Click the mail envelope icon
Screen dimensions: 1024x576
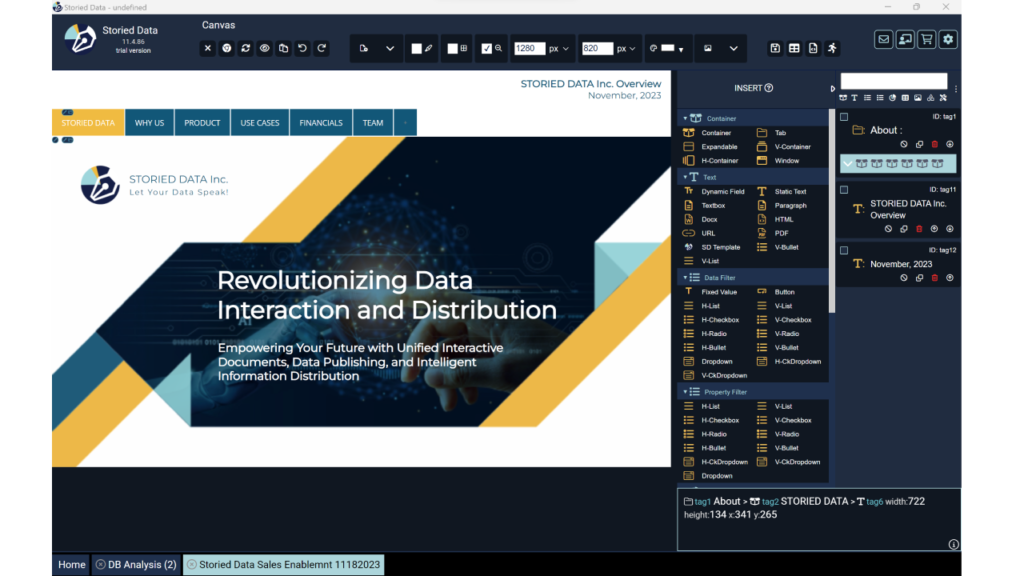(x=883, y=39)
